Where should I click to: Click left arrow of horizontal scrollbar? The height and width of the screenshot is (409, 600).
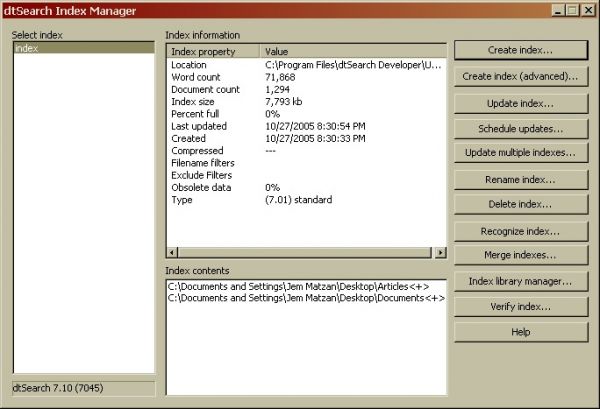172,252
